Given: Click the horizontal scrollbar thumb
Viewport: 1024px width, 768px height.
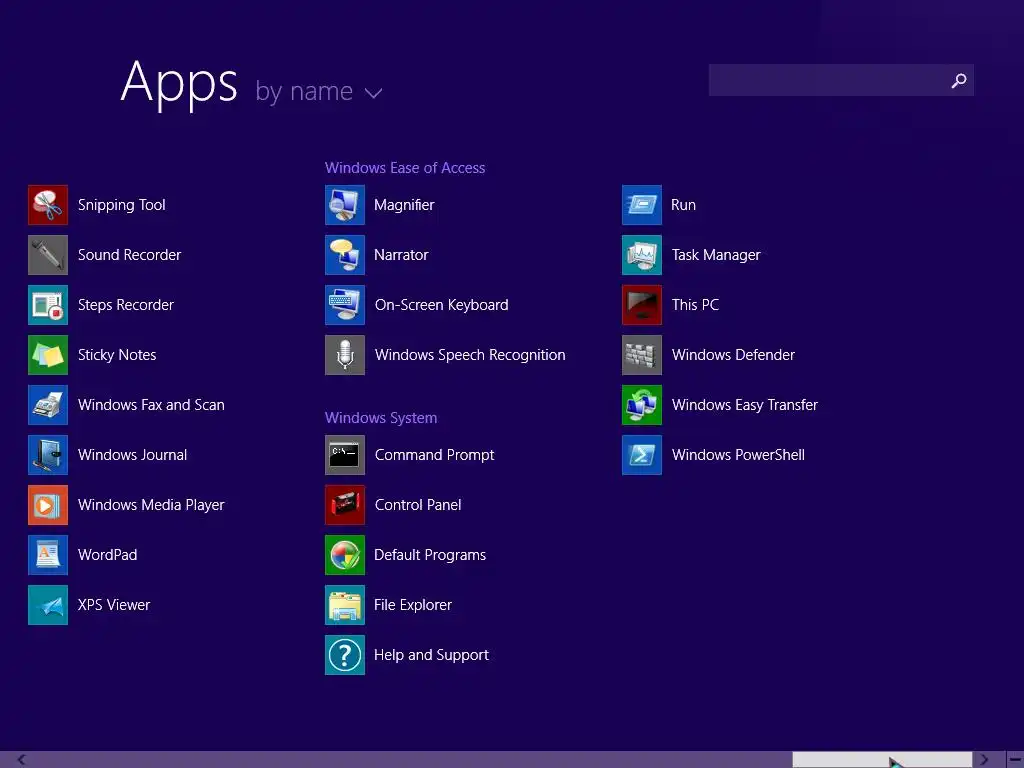Looking at the screenshot, I should coord(882,760).
